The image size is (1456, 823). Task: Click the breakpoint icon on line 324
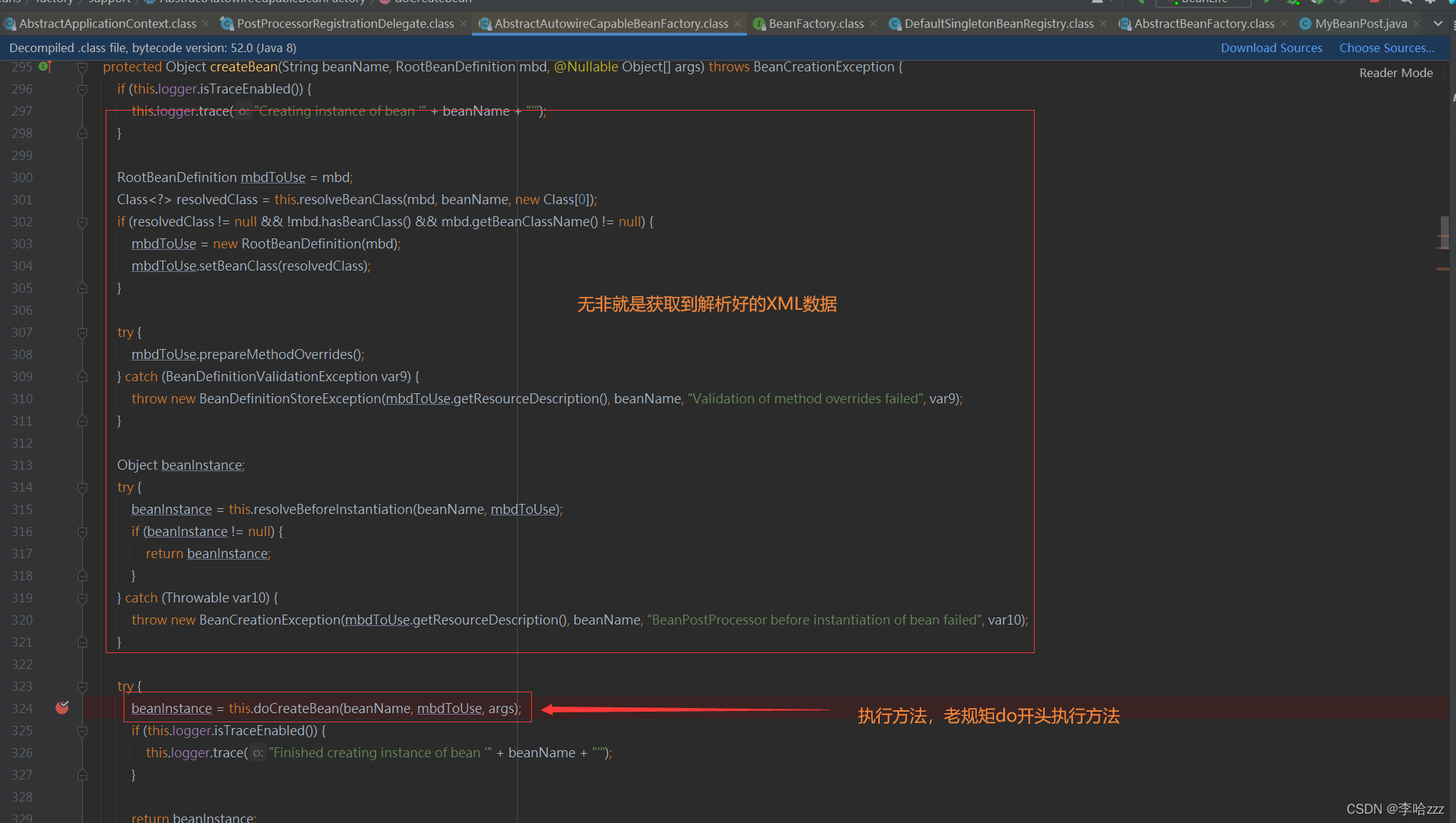pyautogui.click(x=62, y=707)
